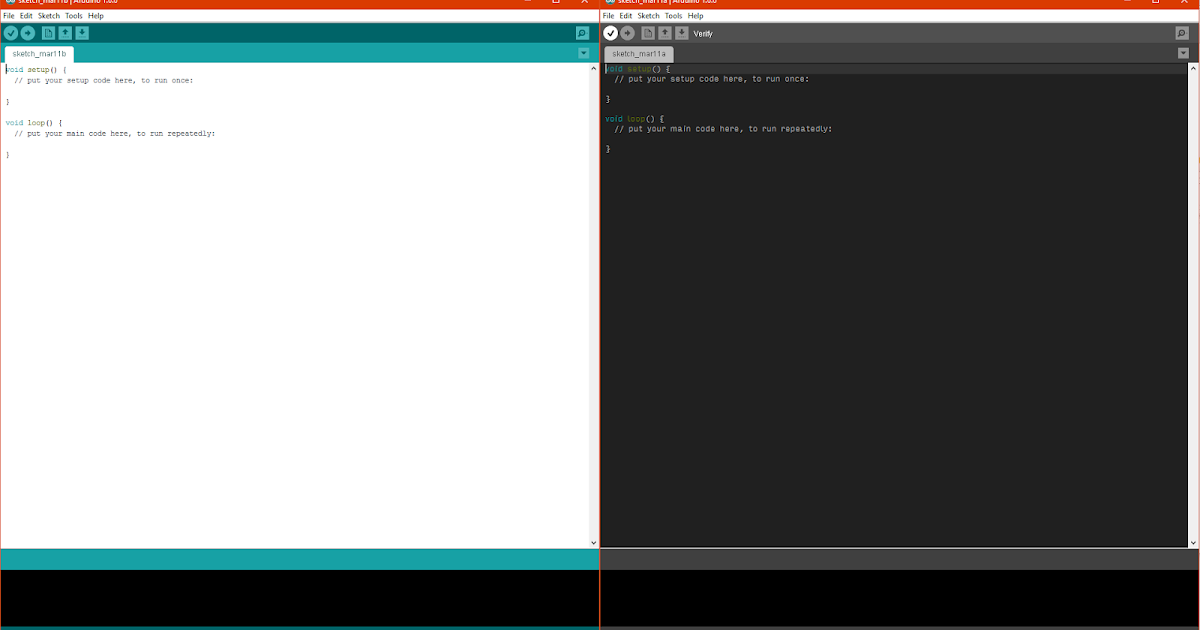
Task: Create a new sketch in the dark window
Action: [x=647, y=32]
